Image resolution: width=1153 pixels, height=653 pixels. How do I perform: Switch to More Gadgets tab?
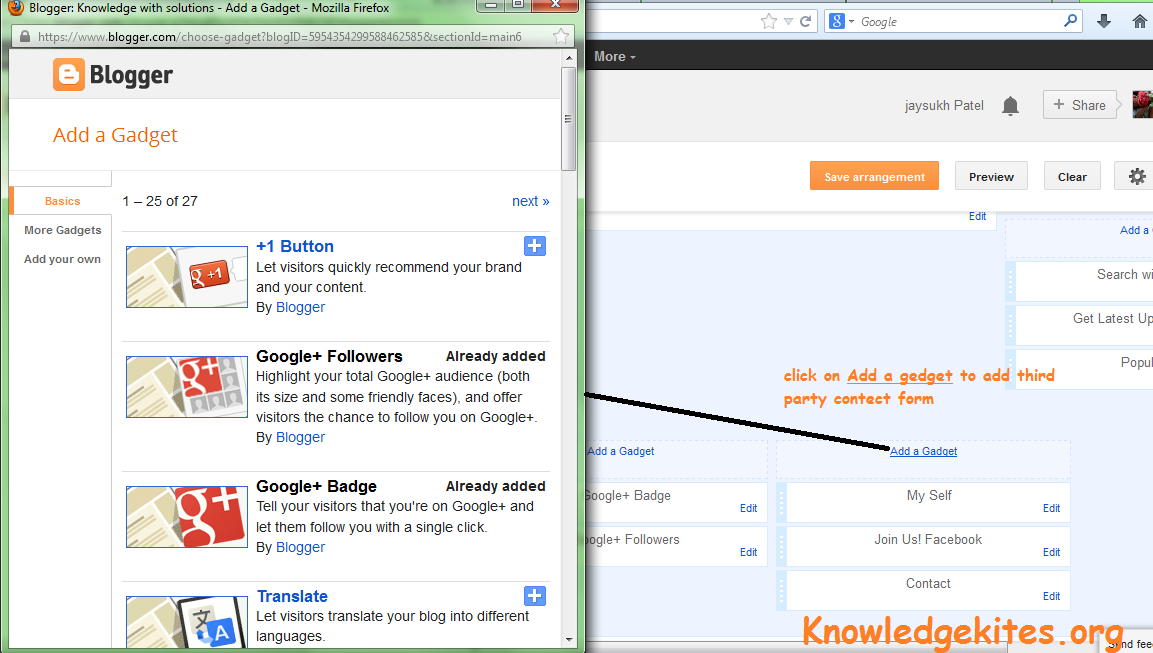coord(63,230)
